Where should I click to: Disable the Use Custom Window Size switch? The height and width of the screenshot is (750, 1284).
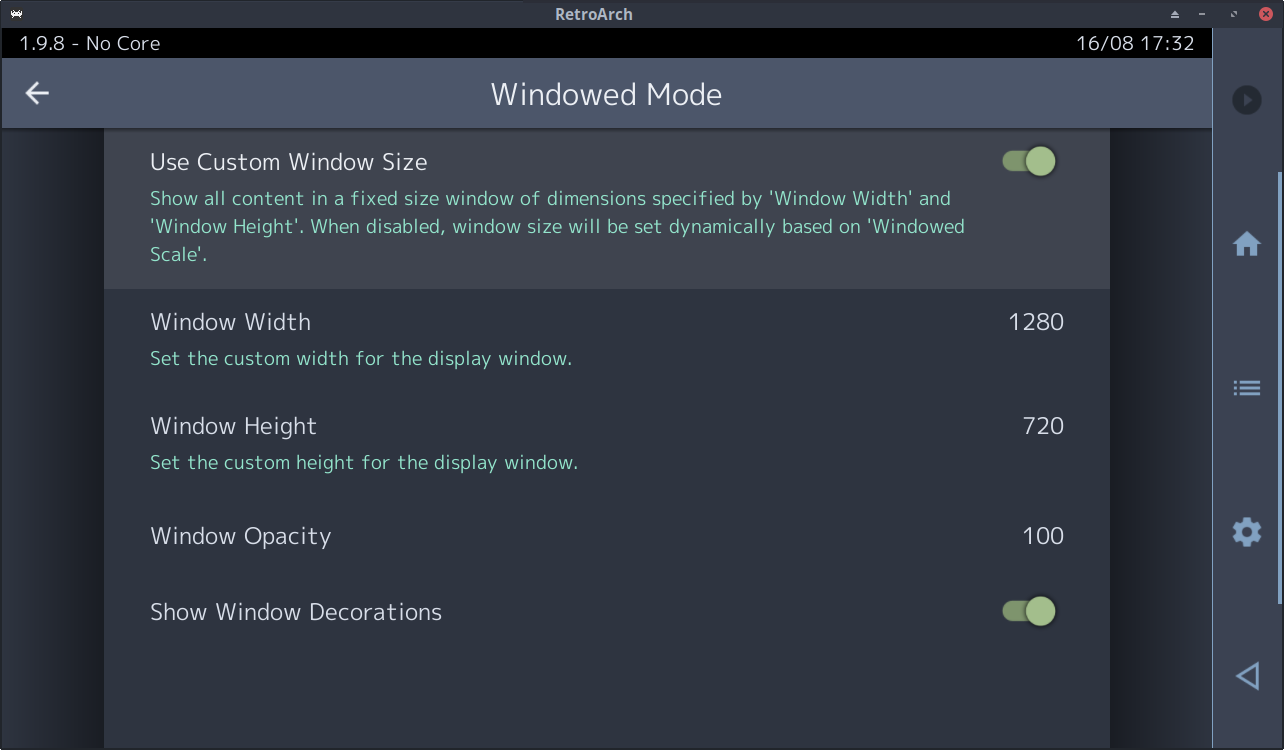(1029, 161)
